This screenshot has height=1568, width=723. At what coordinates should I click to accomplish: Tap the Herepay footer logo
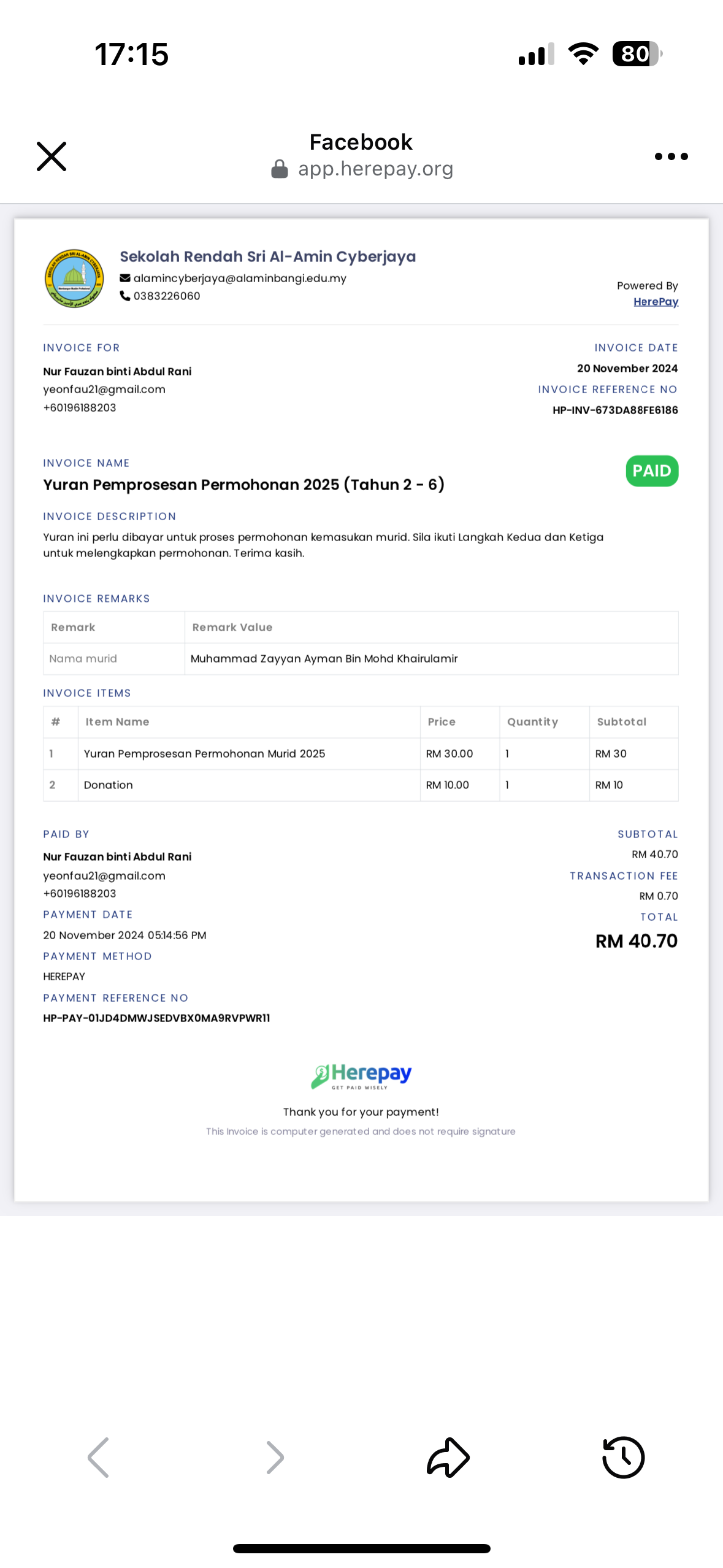coord(361,1076)
